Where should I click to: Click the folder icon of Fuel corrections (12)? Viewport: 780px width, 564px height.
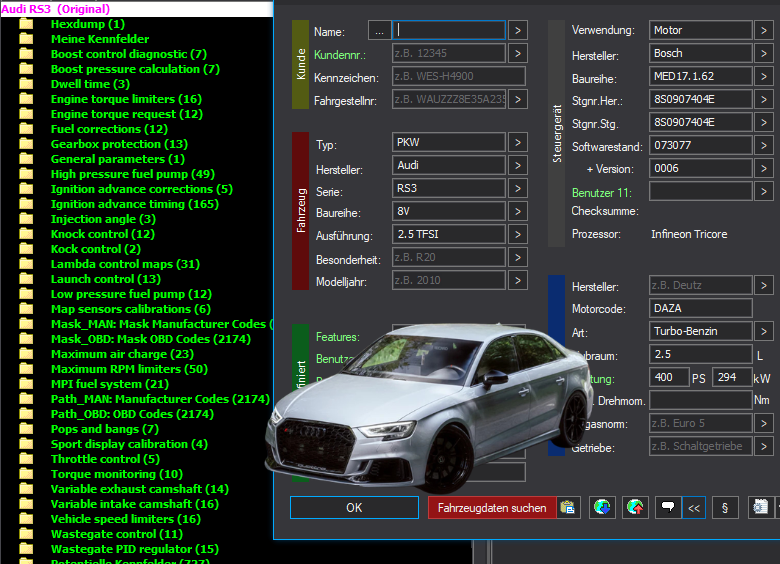[x=26, y=129]
